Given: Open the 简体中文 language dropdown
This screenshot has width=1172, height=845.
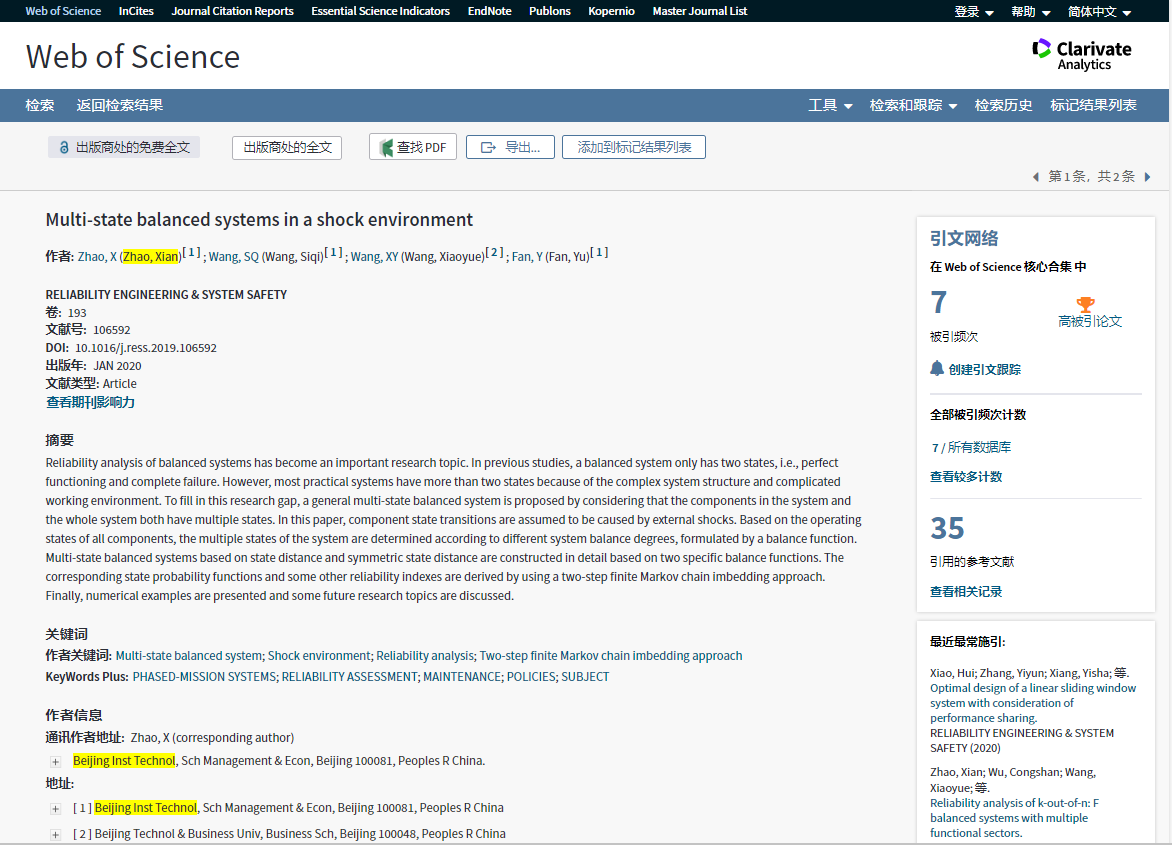Looking at the screenshot, I should 1099,12.
